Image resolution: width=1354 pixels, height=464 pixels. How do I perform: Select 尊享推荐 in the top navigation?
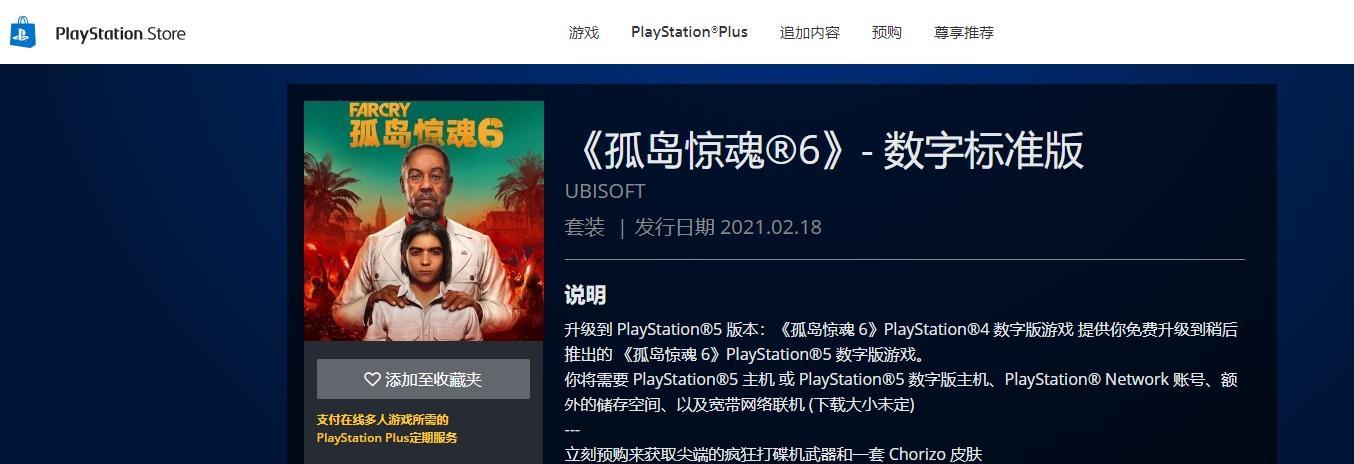coord(964,33)
